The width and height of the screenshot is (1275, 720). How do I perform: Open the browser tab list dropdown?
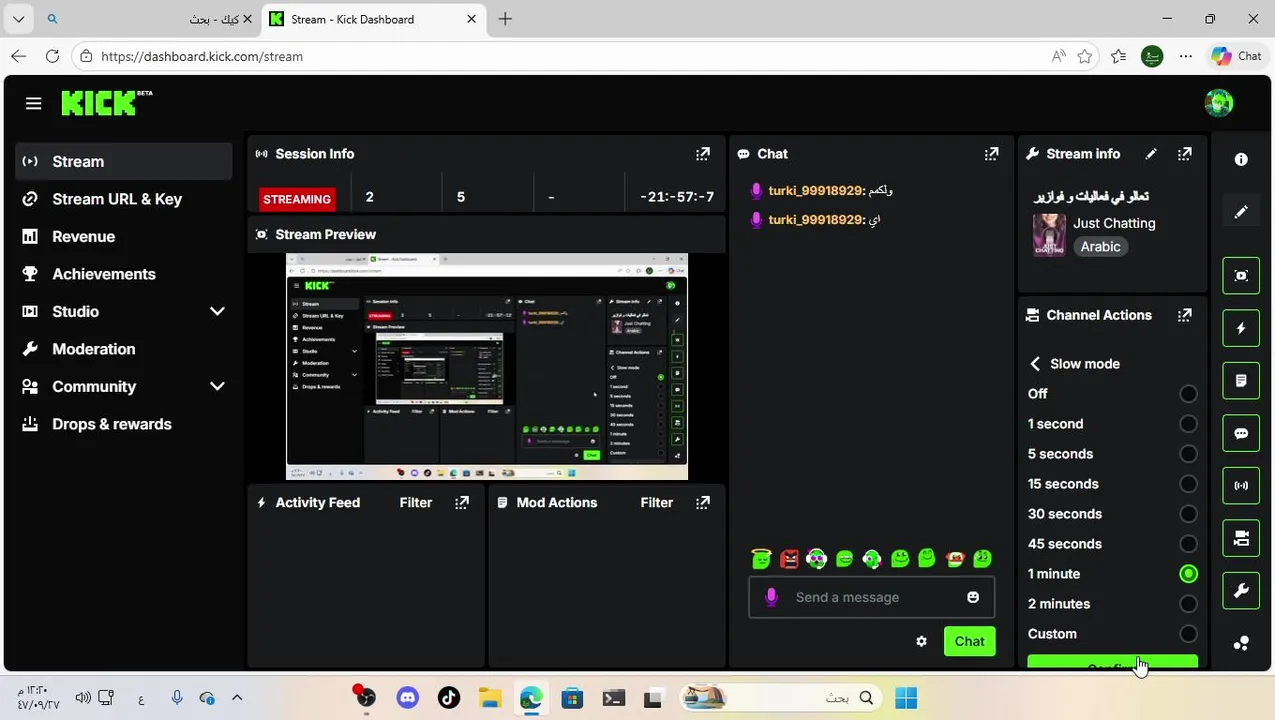point(18,19)
